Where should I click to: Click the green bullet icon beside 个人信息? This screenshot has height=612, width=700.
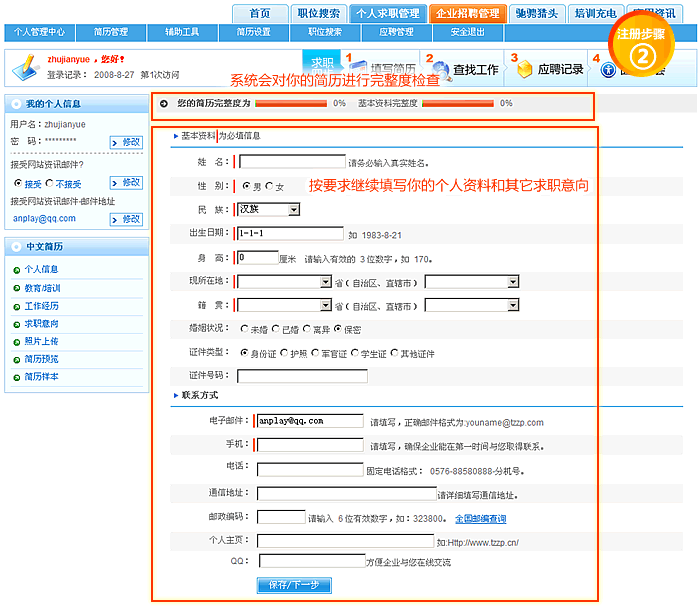17,269
